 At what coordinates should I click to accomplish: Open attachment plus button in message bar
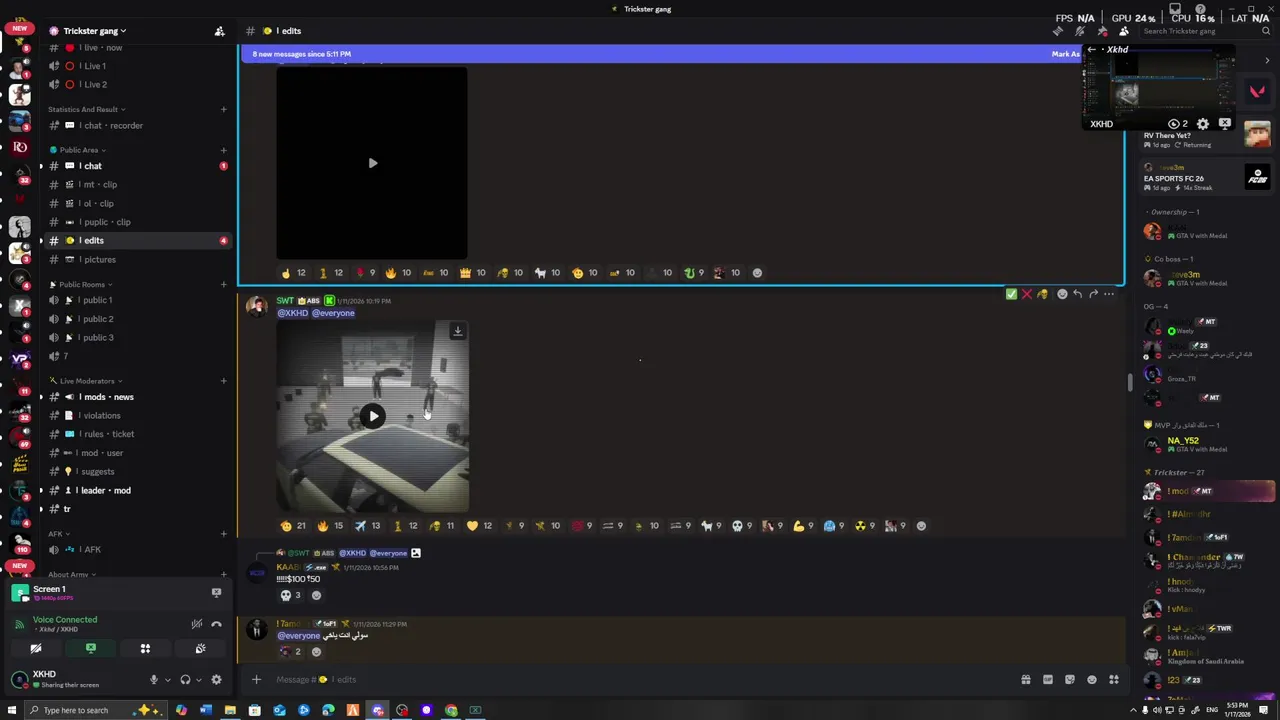[x=256, y=680]
